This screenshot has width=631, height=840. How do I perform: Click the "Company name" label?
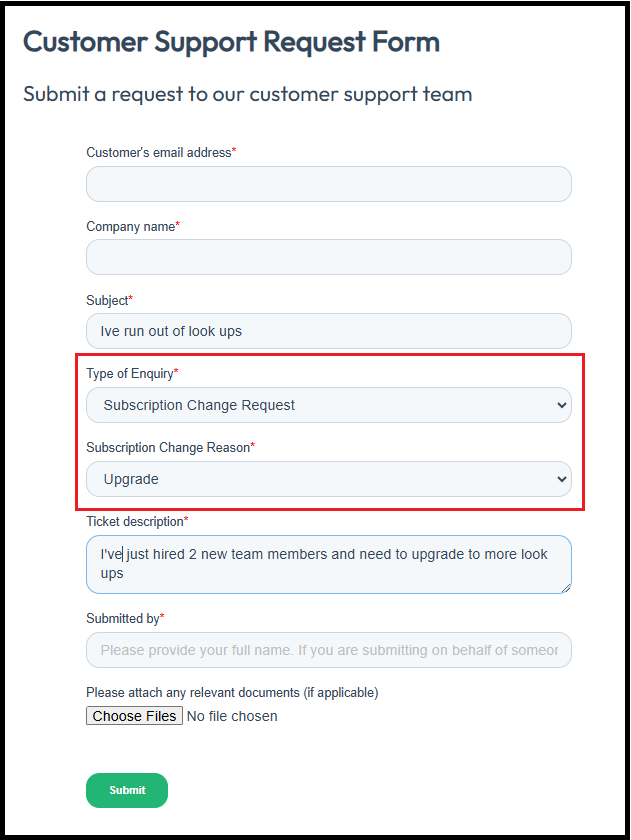[133, 227]
